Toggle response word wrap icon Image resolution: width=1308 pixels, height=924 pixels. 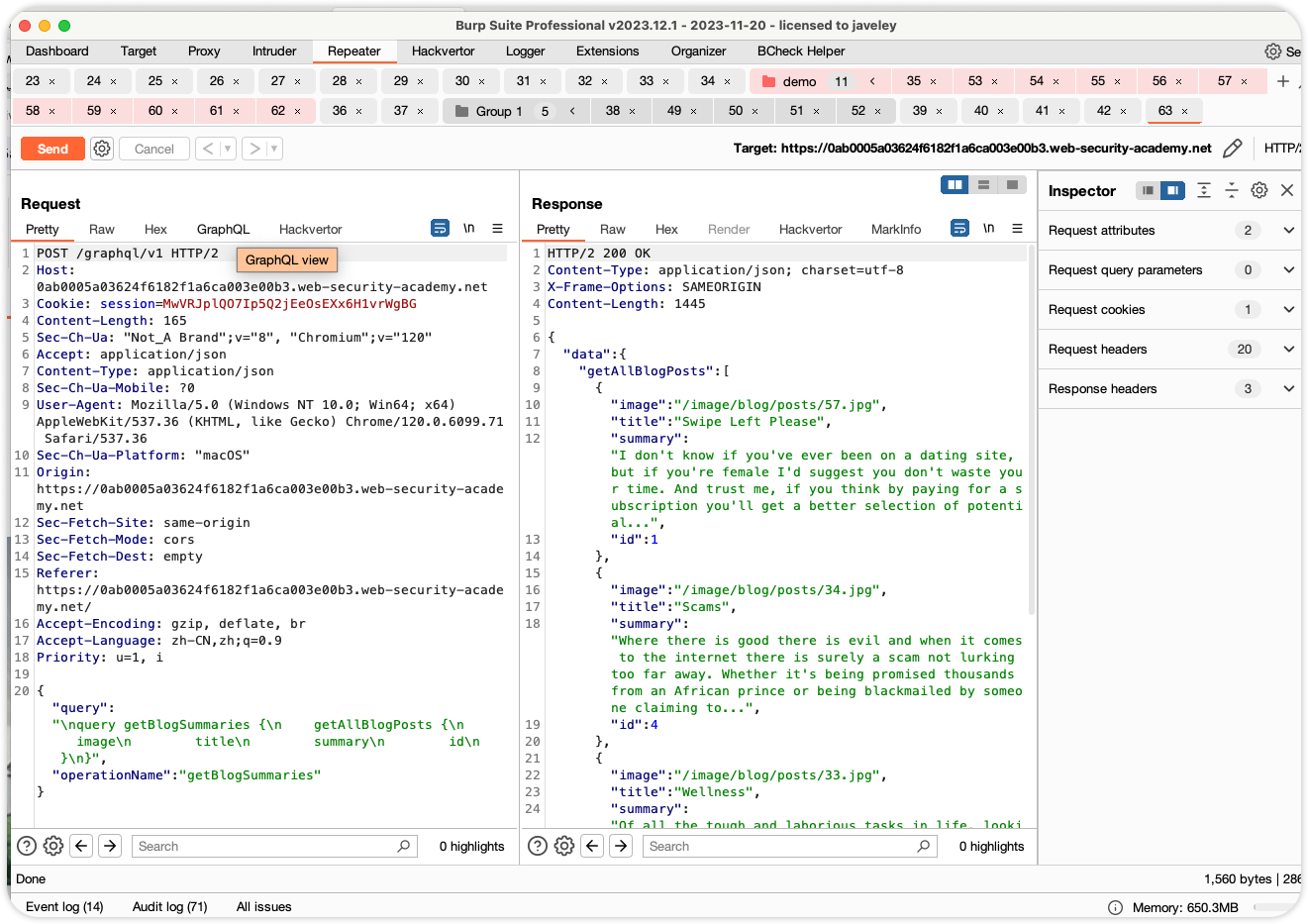point(959,228)
